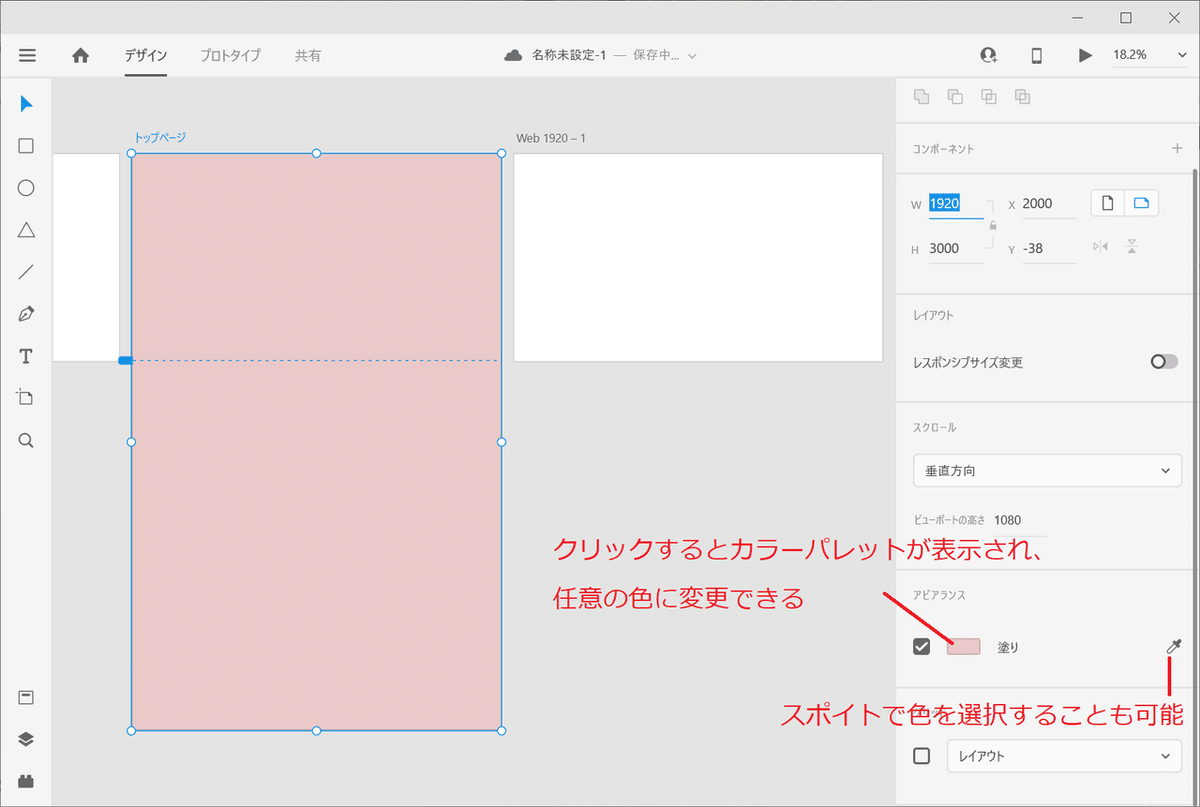Click the viewport height 1080 field
1200x807 pixels.
coord(1020,520)
